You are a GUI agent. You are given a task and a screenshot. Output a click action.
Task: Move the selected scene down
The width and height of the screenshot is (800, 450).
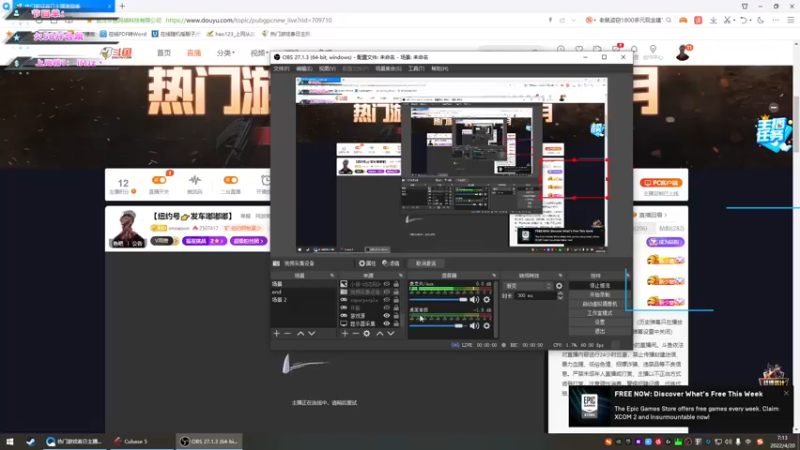[x=312, y=333]
